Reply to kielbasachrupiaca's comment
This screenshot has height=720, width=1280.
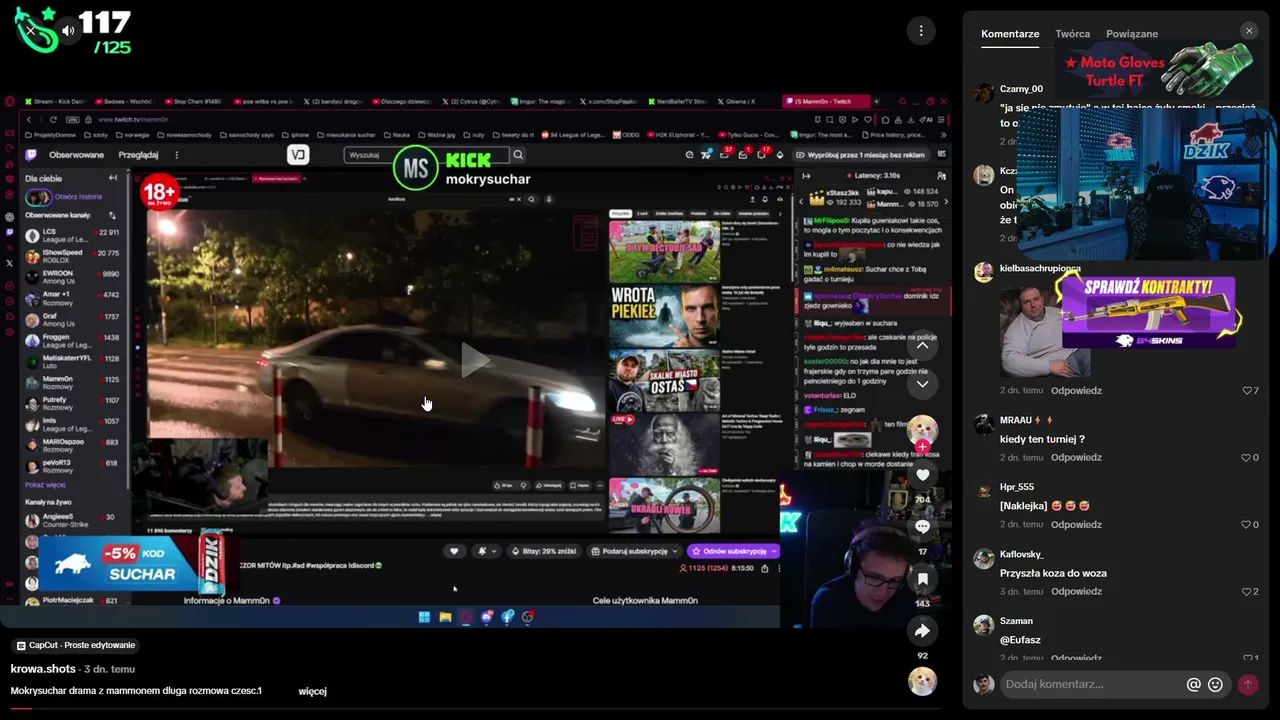point(1076,391)
